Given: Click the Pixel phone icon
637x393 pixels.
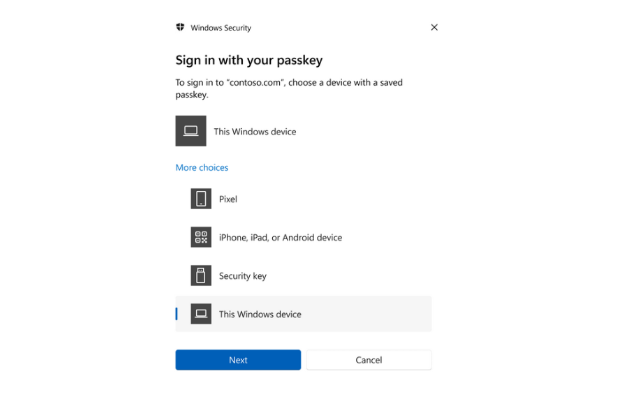Looking at the screenshot, I should 201,199.
